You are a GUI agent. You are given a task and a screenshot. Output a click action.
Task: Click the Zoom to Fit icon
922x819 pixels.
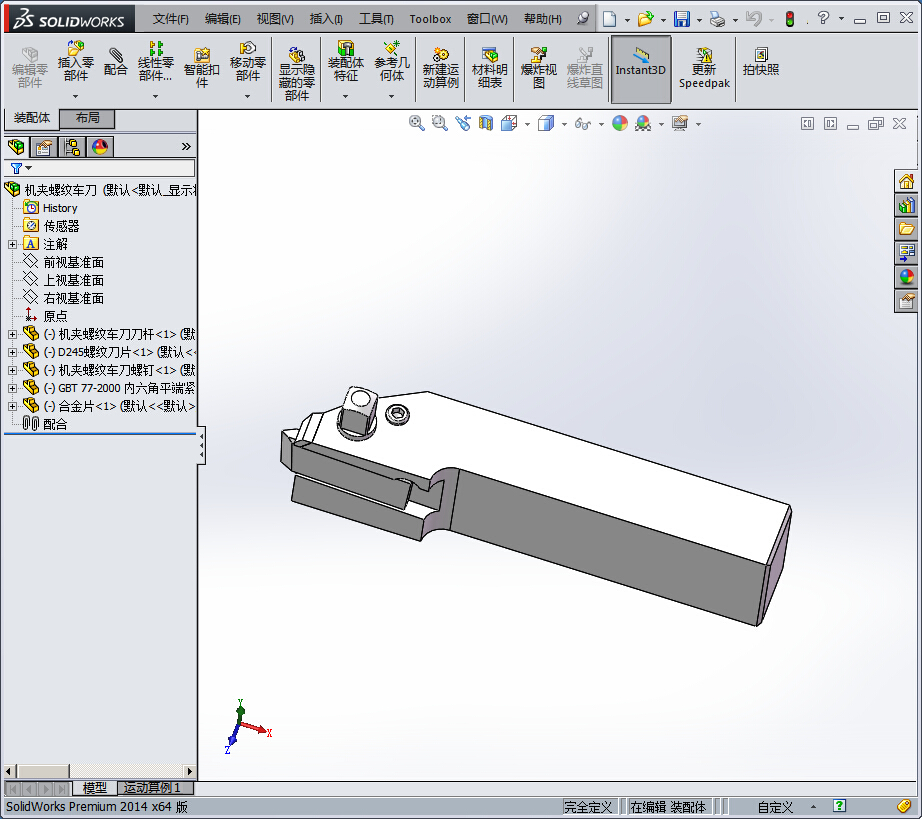click(x=416, y=123)
